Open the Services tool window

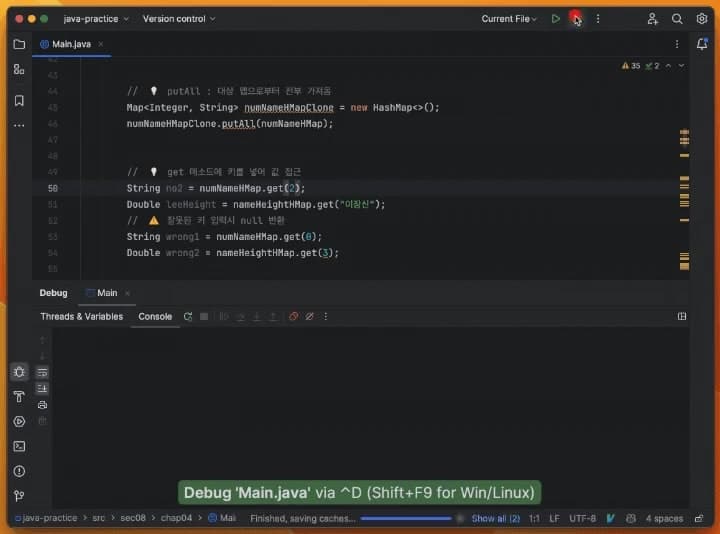pos(19,422)
